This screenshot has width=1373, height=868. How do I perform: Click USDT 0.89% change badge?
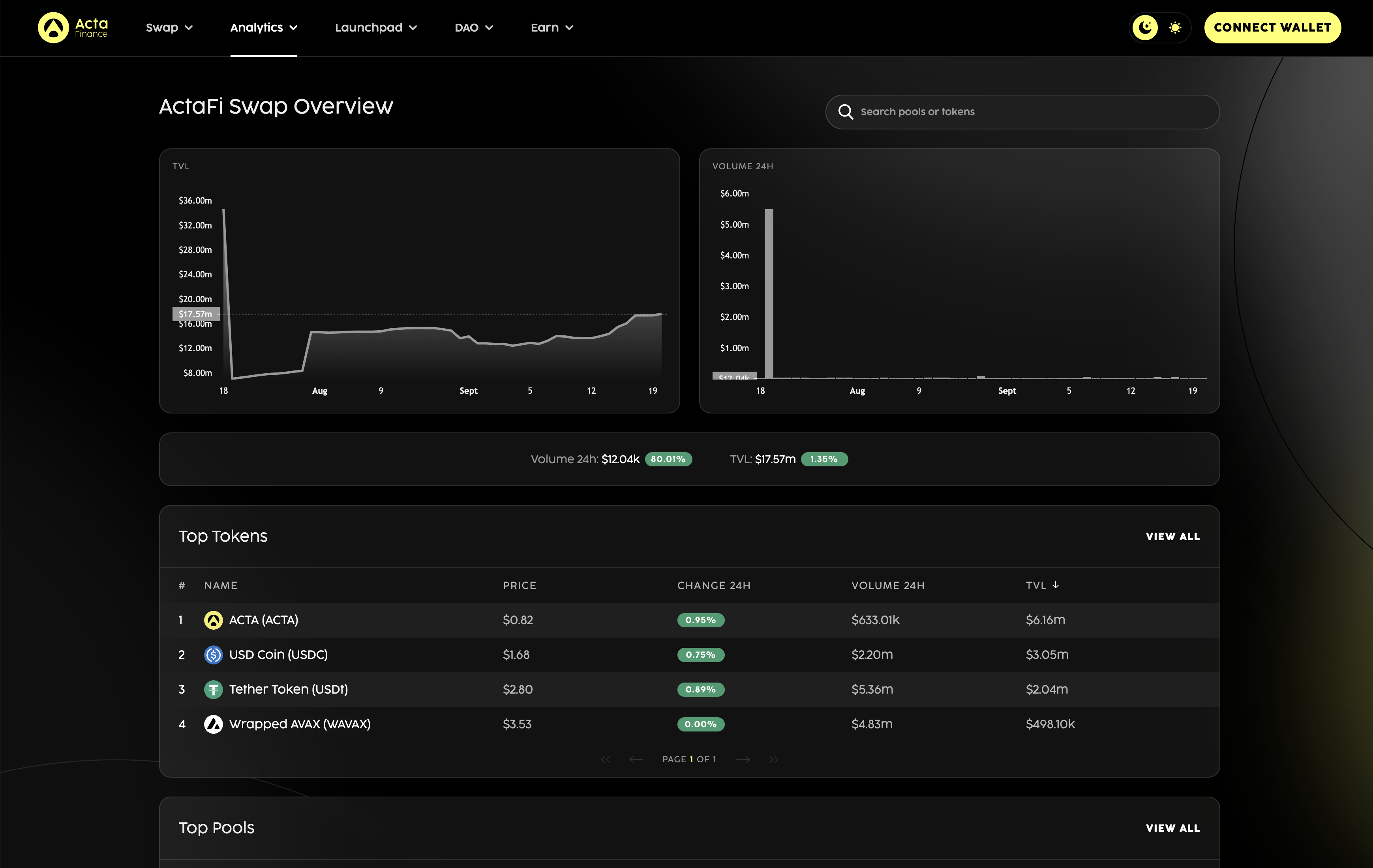(700, 690)
